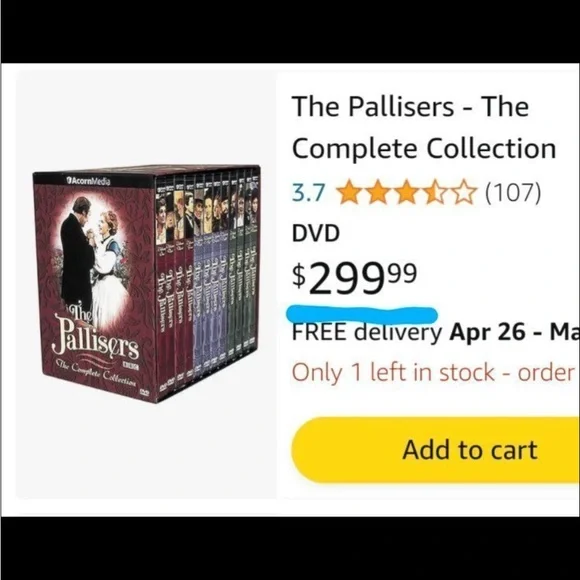Image resolution: width=580 pixels, height=580 pixels.
Task: Click the Pallisers title on the box cover
Action: click(95, 333)
